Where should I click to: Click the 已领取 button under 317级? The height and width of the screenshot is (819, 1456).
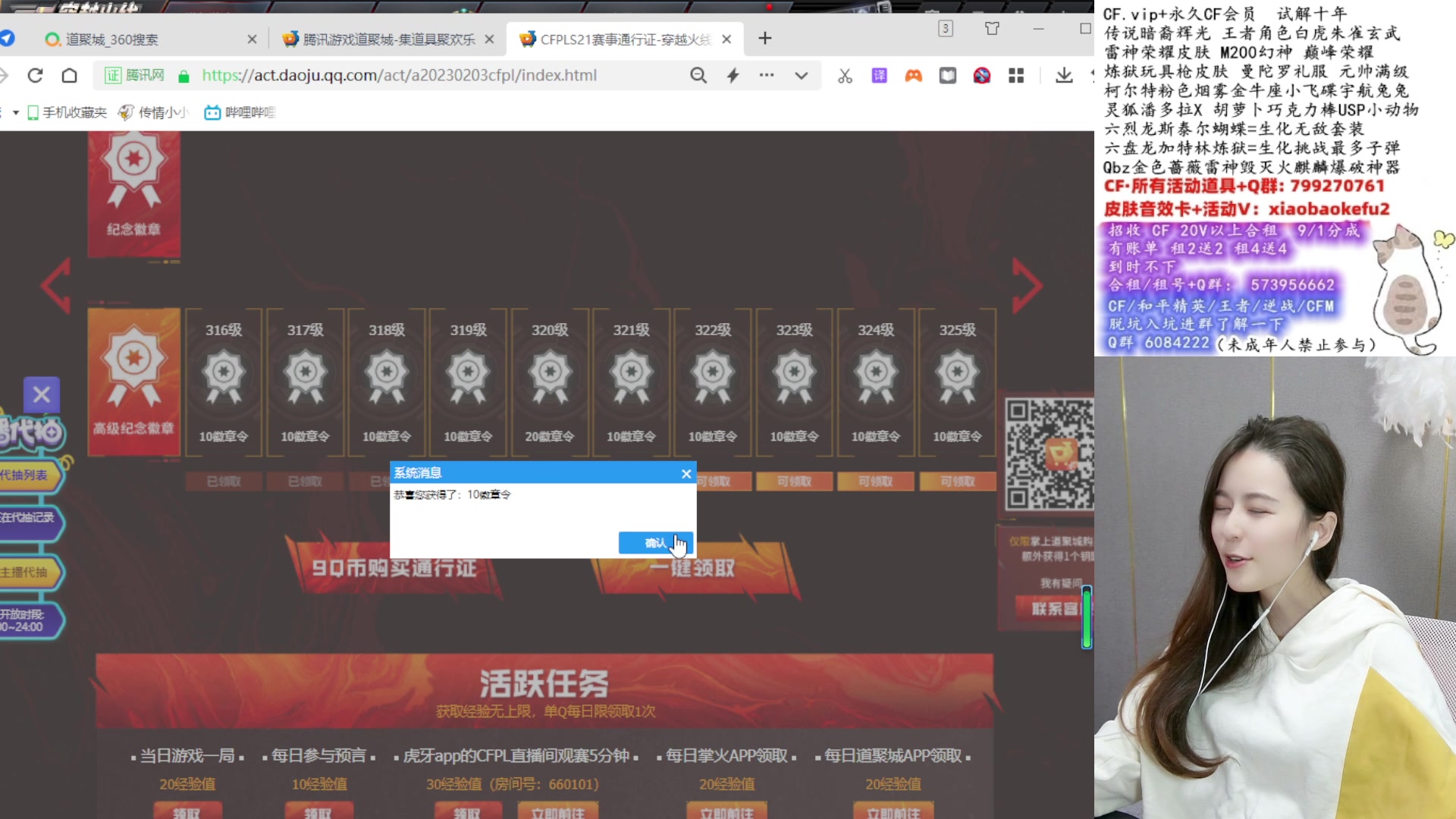pos(305,482)
